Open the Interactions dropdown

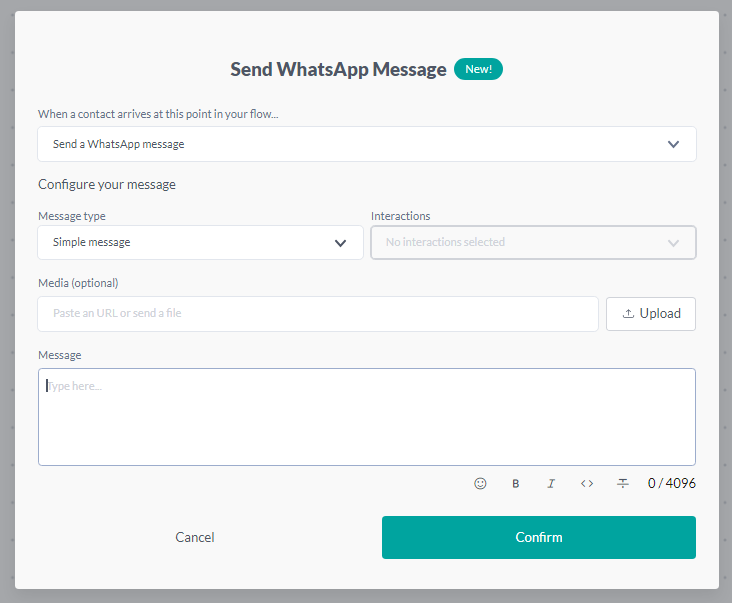pyautogui.click(x=533, y=243)
